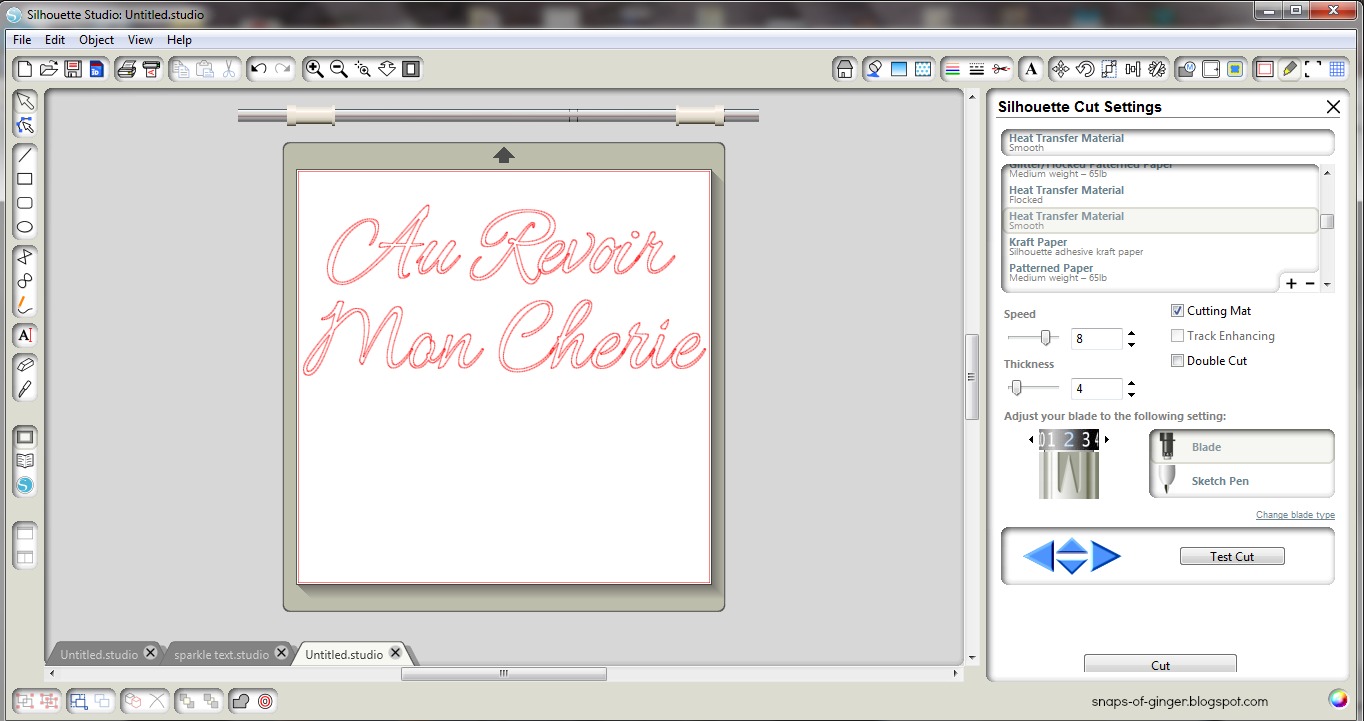The height and width of the screenshot is (721, 1364).
Task: Select the Blade tool option
Action: coord(1242,447)
